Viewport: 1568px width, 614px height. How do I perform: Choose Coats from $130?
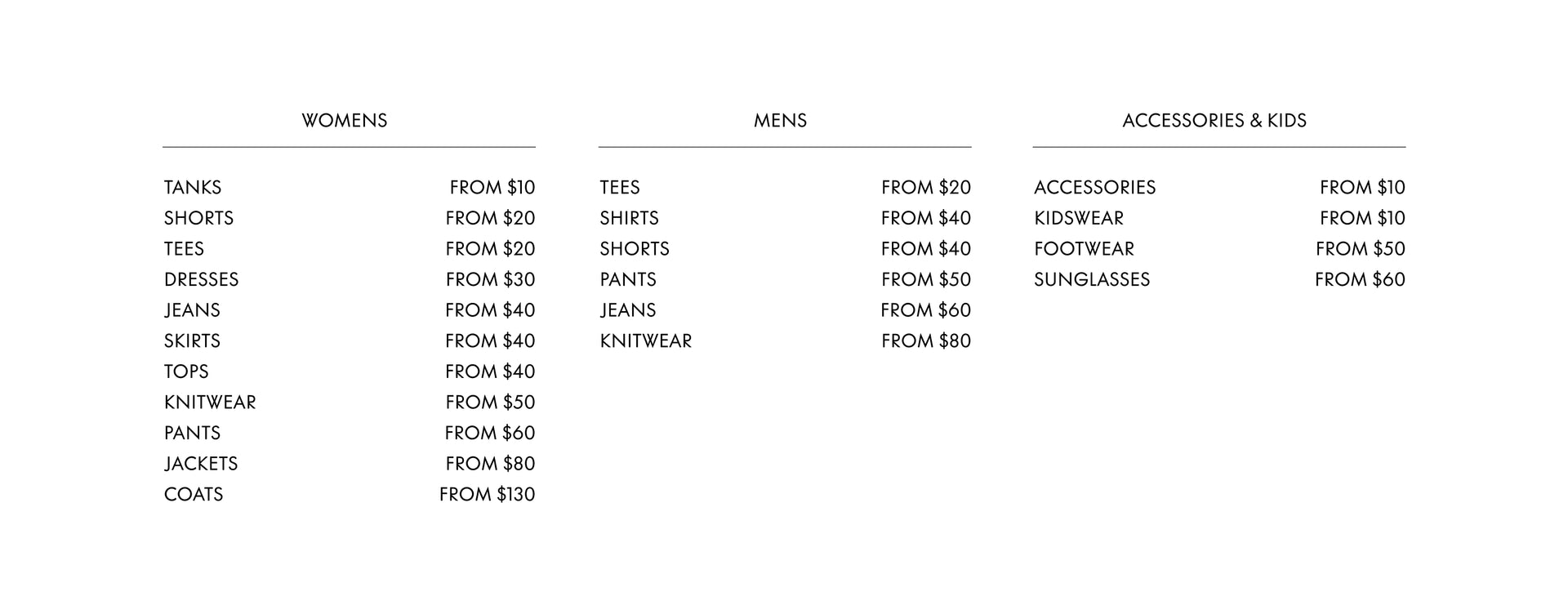click(350, 494)
